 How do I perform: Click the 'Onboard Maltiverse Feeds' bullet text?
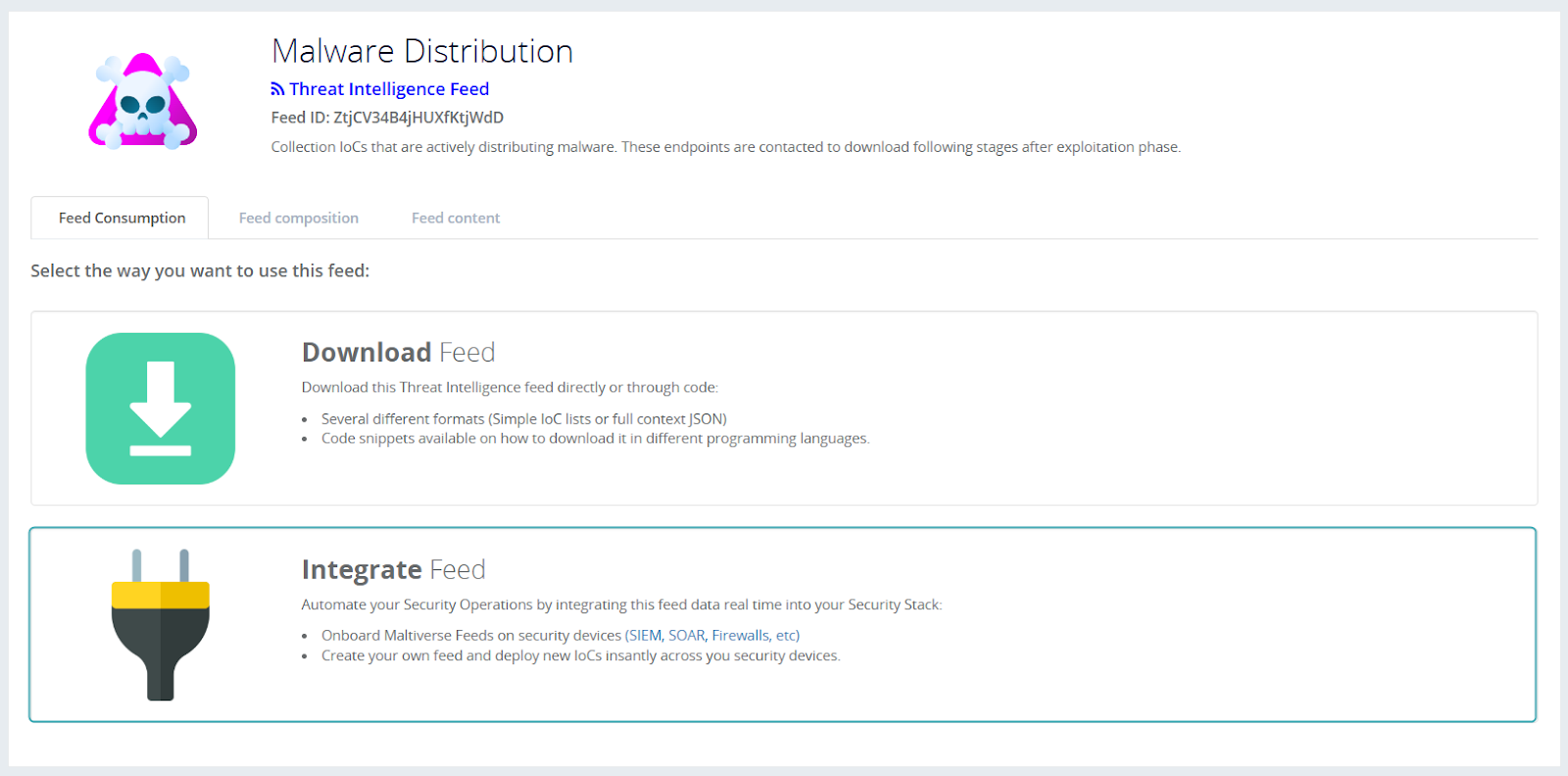470,635
